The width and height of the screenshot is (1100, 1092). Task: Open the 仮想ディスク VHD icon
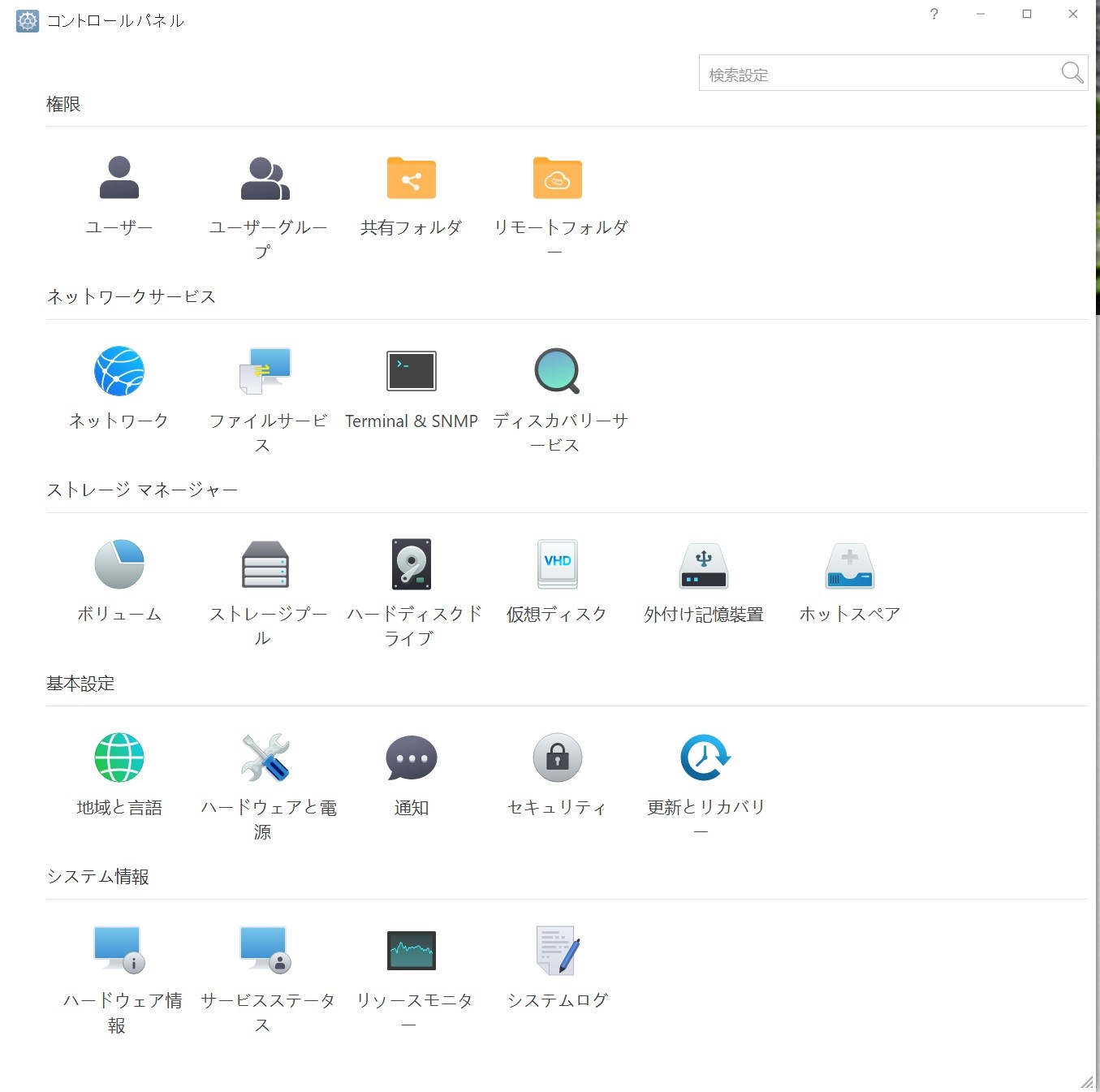point(558,564)
